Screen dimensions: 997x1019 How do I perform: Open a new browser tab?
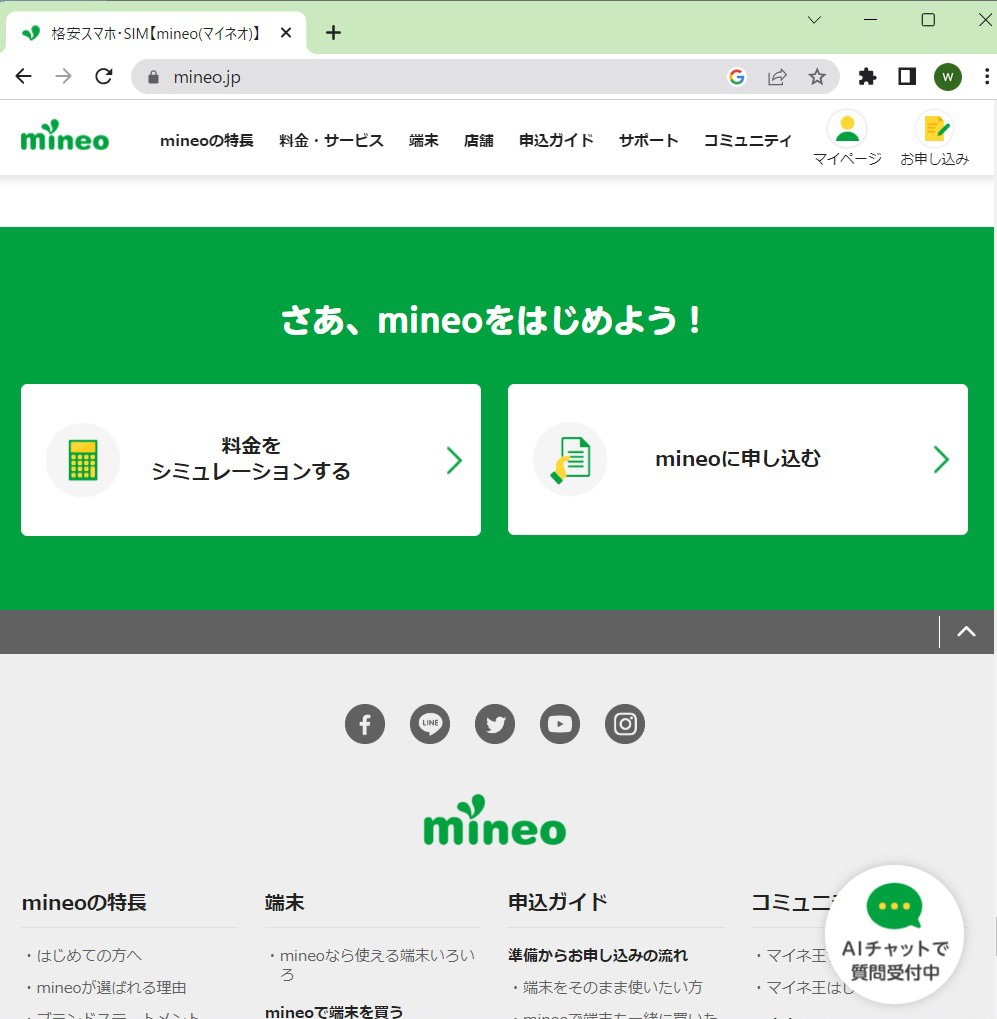click(x=333, y=32)
